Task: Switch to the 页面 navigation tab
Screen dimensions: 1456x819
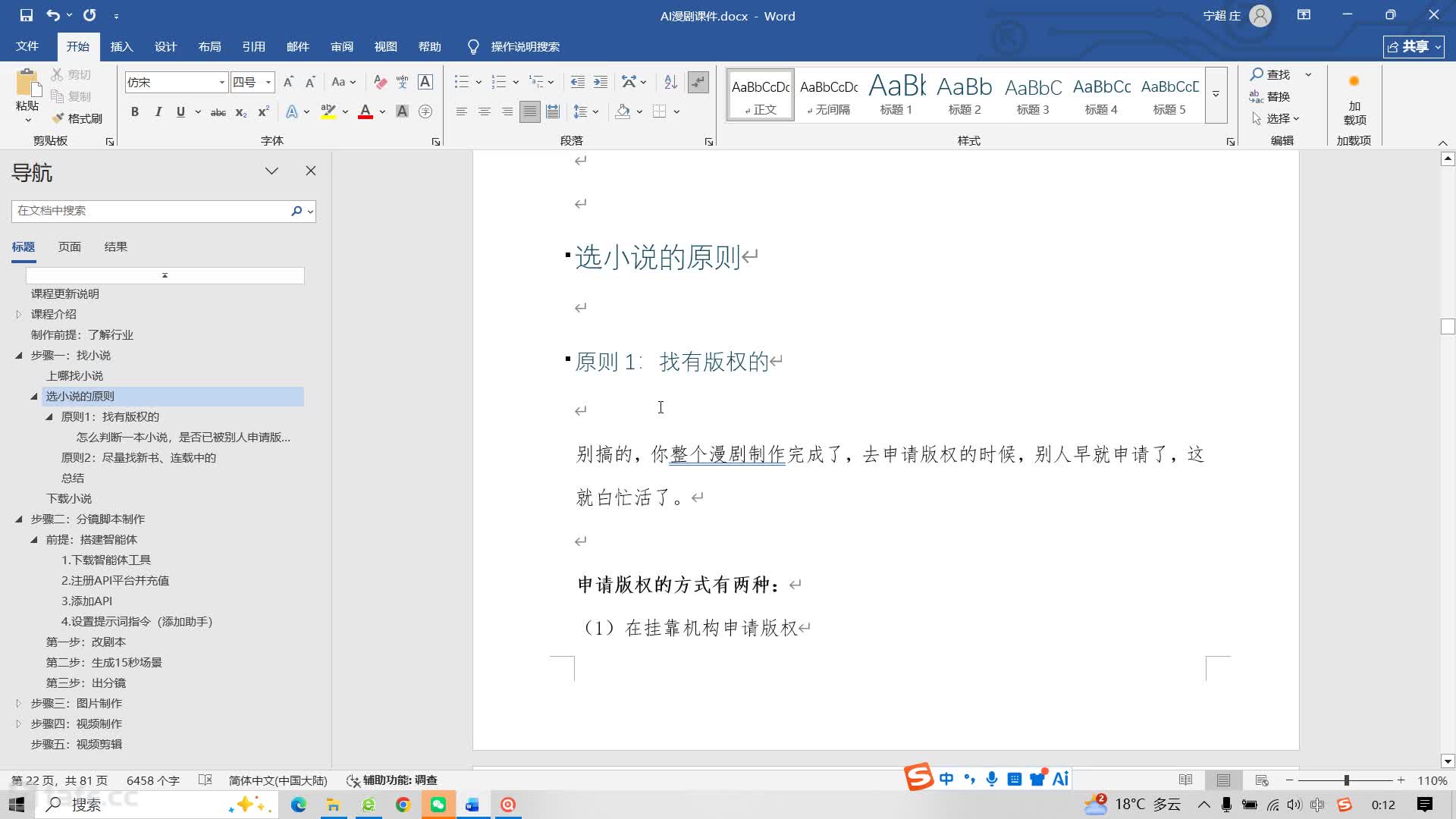Action: point(69,247)
